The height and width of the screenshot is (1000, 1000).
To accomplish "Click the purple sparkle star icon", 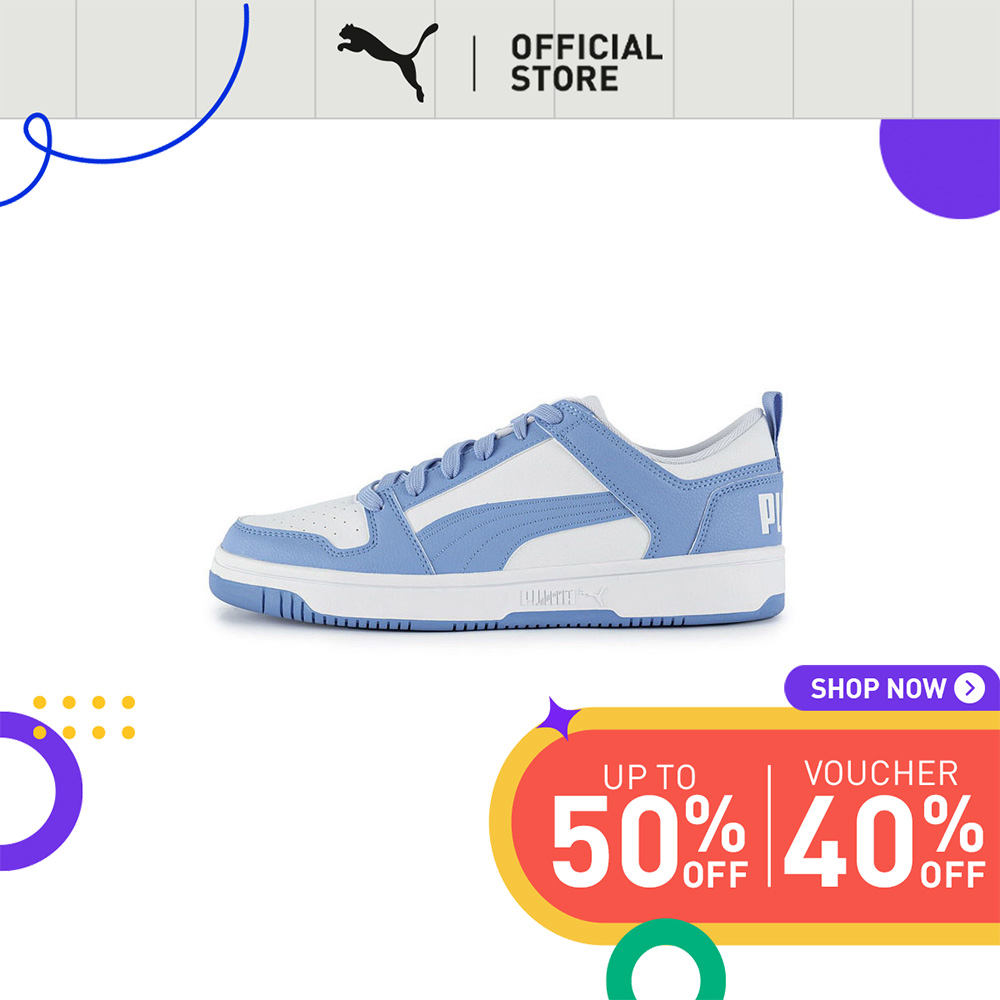I will coord(559,718).
